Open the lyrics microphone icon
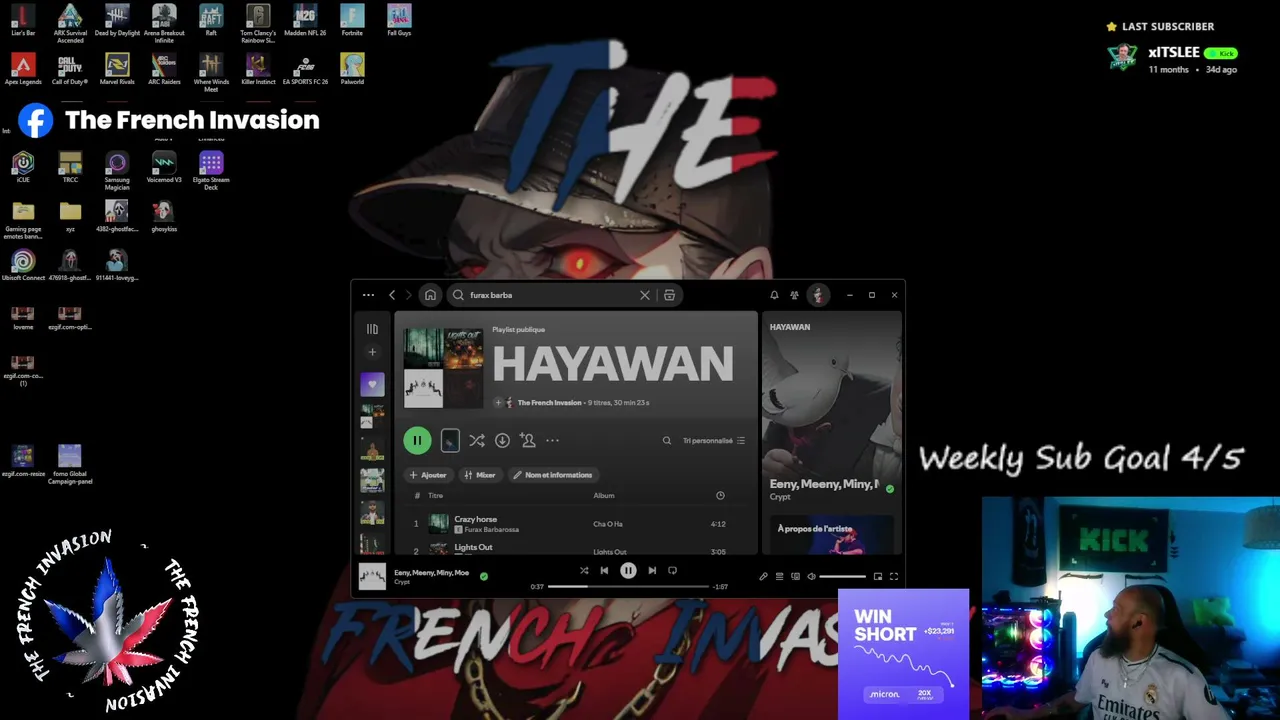 [763, 576]
